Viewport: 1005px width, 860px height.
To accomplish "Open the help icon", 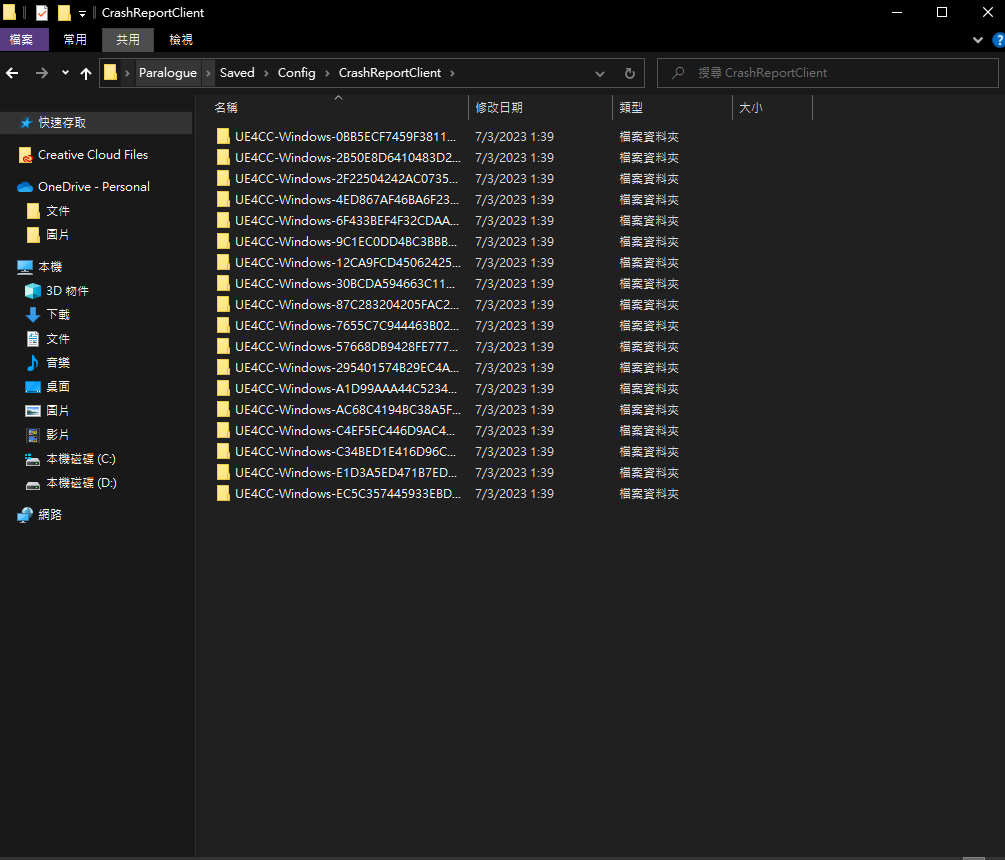I will coord(999,40).
